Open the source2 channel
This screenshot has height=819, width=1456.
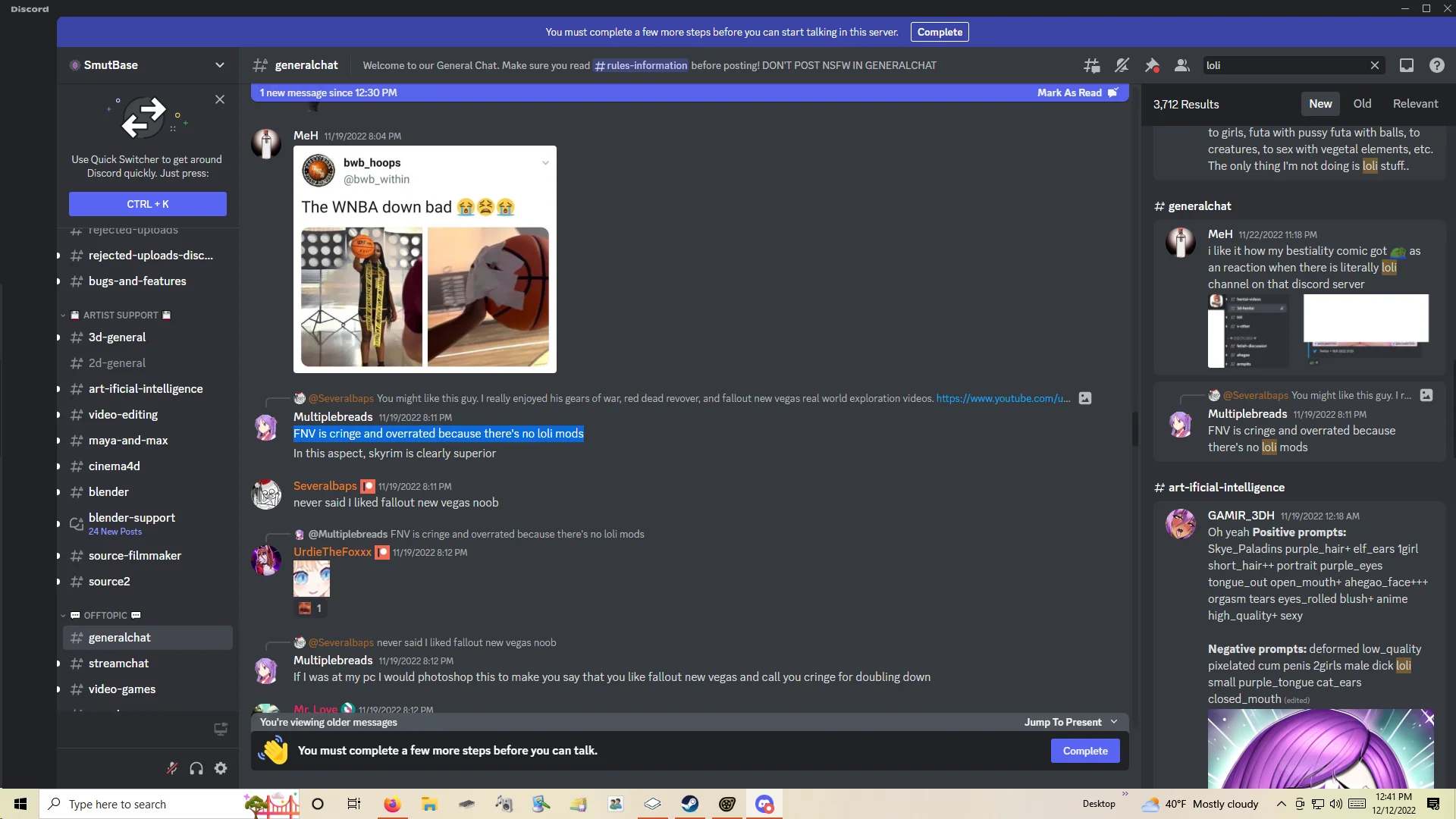coord(148,582)
